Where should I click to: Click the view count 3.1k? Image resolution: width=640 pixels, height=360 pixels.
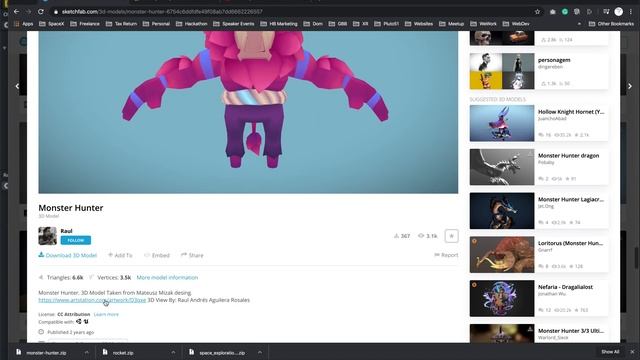(428, 236)
